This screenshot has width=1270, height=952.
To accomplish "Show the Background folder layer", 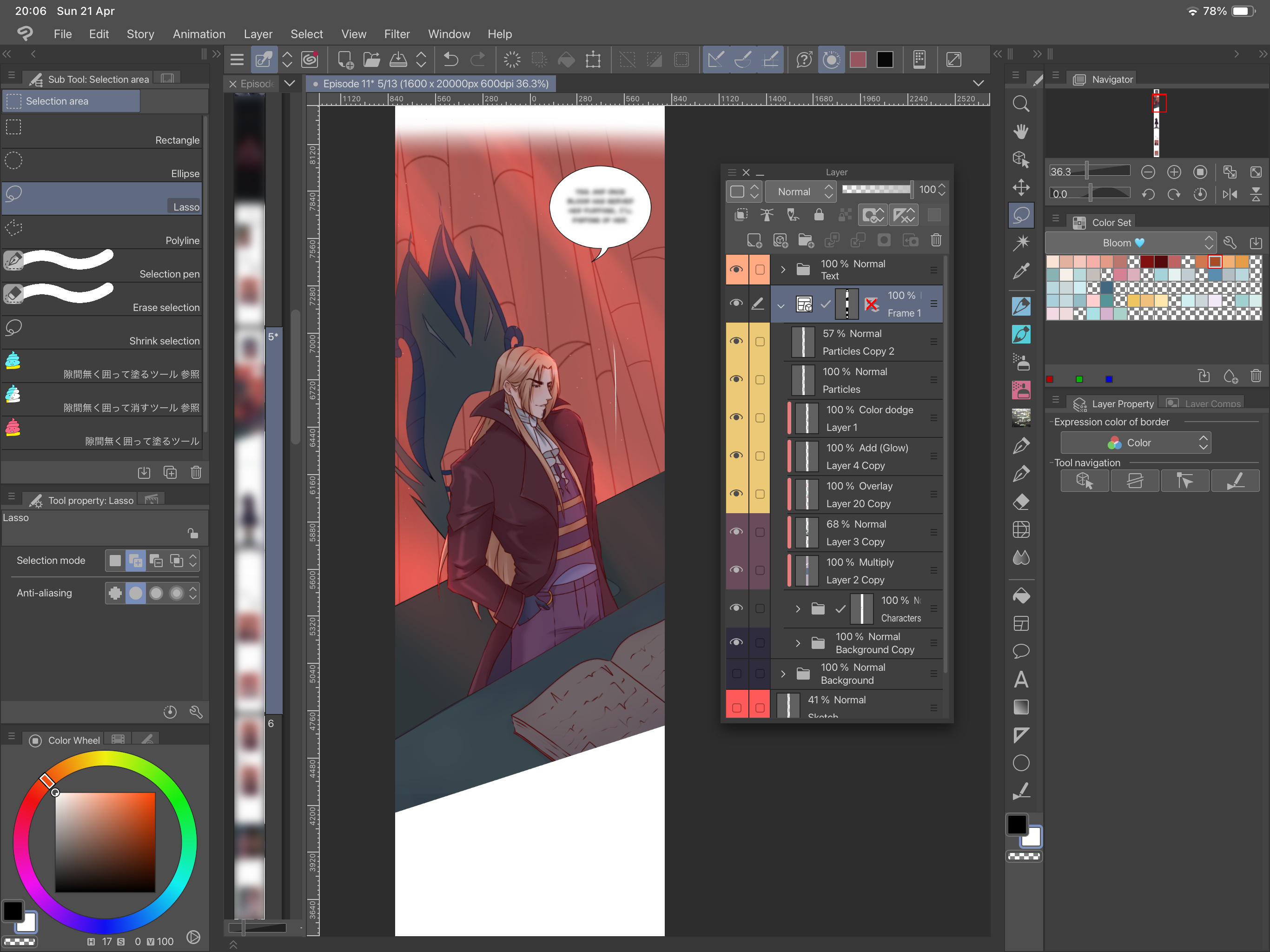I will [x=736, y=674].
